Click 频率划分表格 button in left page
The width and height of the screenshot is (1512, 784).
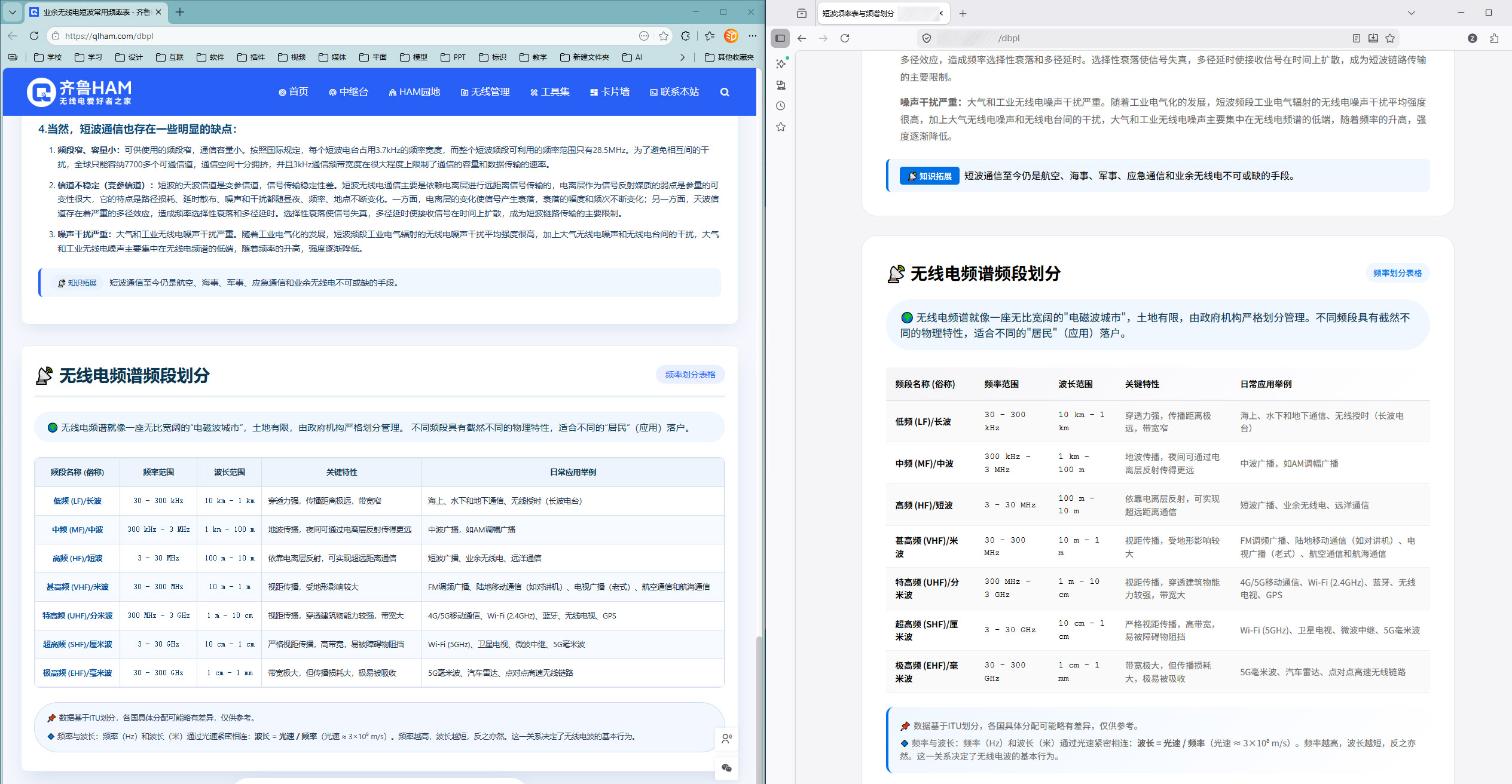pos(690,375)
